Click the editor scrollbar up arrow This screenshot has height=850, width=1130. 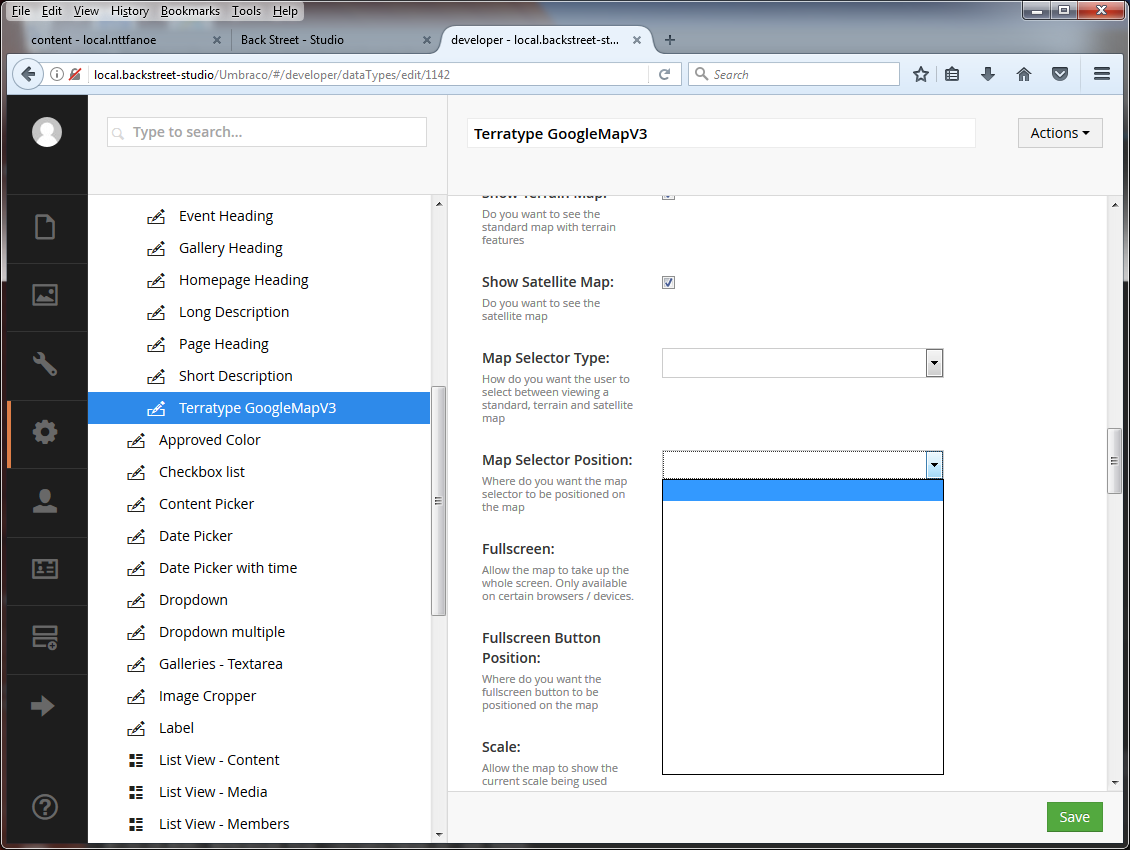[x=1114, y=205]
